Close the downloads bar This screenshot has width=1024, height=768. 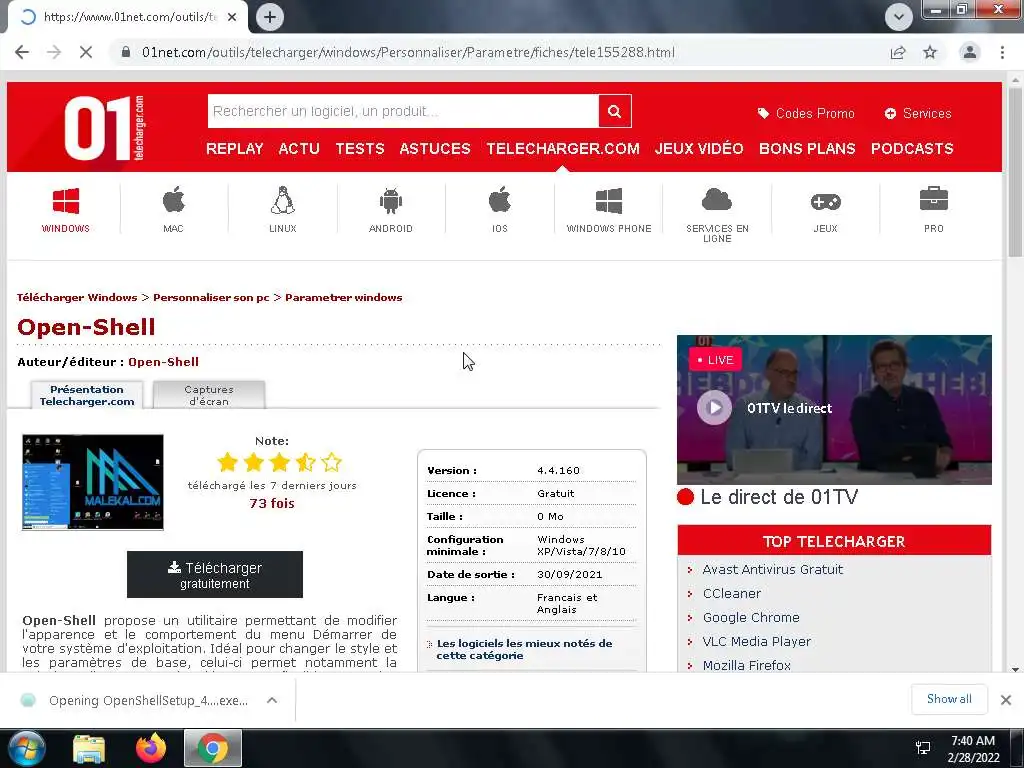click(x=1006, y=699)
